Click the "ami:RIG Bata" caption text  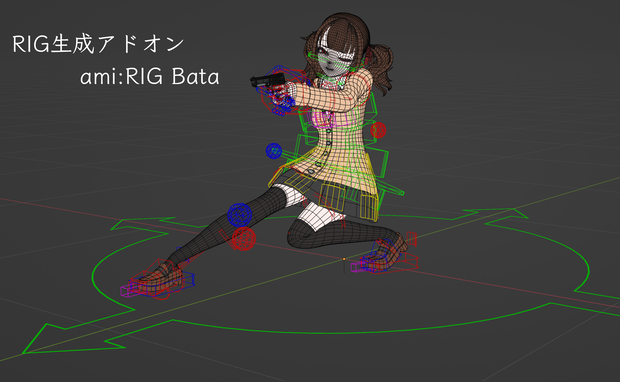pyautogui.click(x=149, y=76)
